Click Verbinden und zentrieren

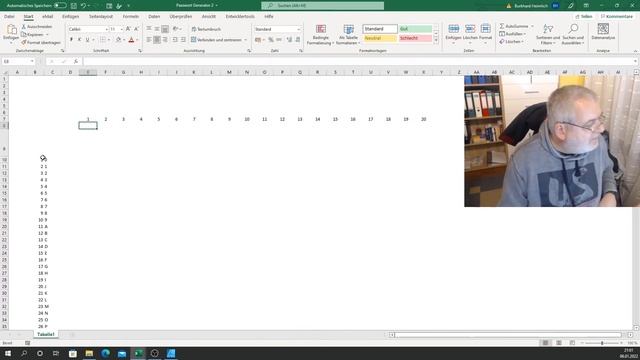click(216, 40)
